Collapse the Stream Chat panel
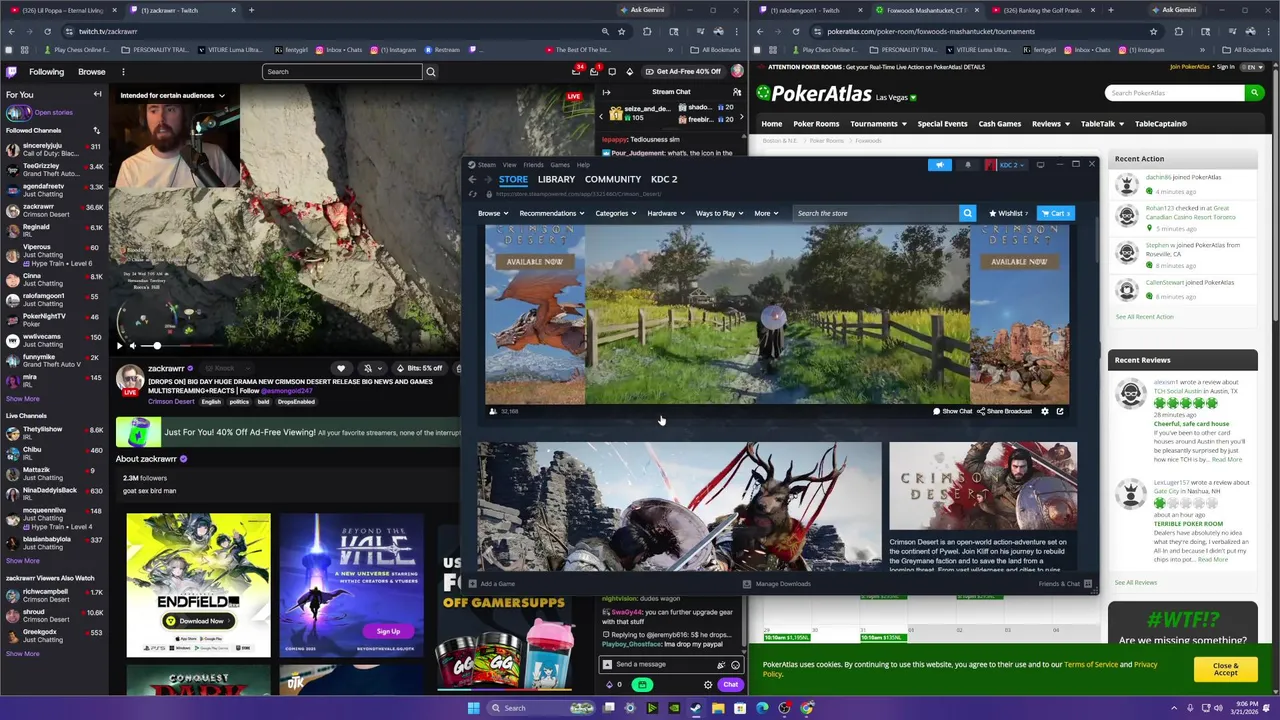This screenshot has height=720, width=1280. pyautogui.click(x=606, y=92)
